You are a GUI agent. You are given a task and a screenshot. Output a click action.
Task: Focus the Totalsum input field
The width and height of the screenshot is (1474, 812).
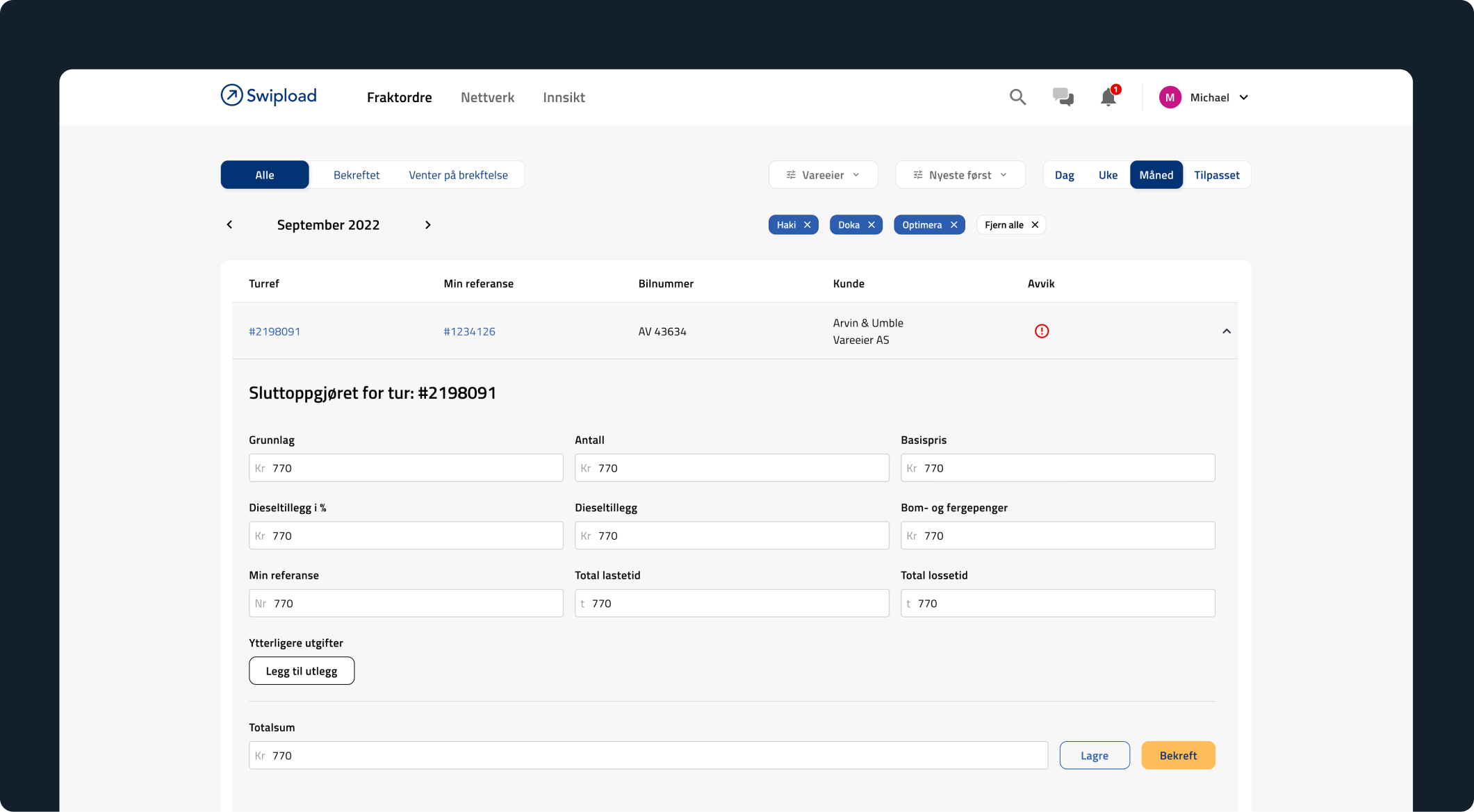(648, 756)
